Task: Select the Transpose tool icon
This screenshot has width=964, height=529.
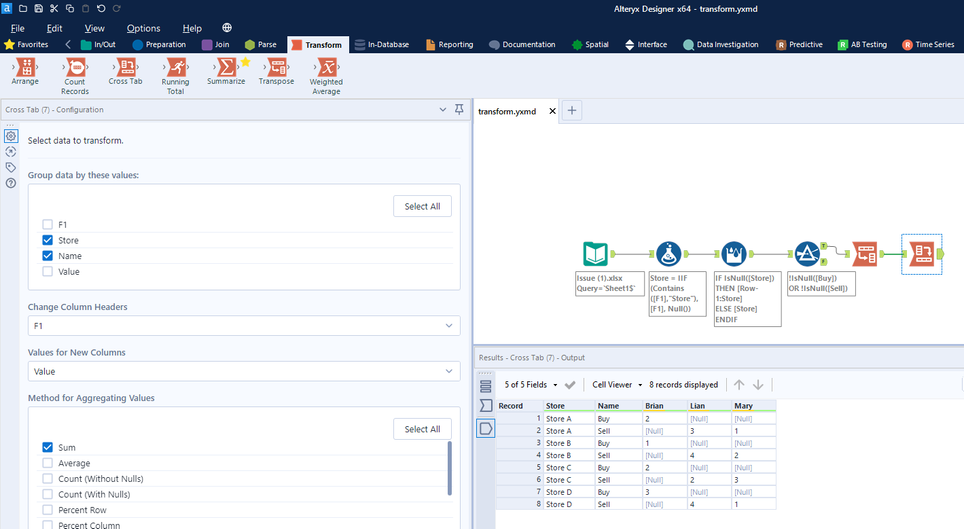Action: (x=277, y=66)
